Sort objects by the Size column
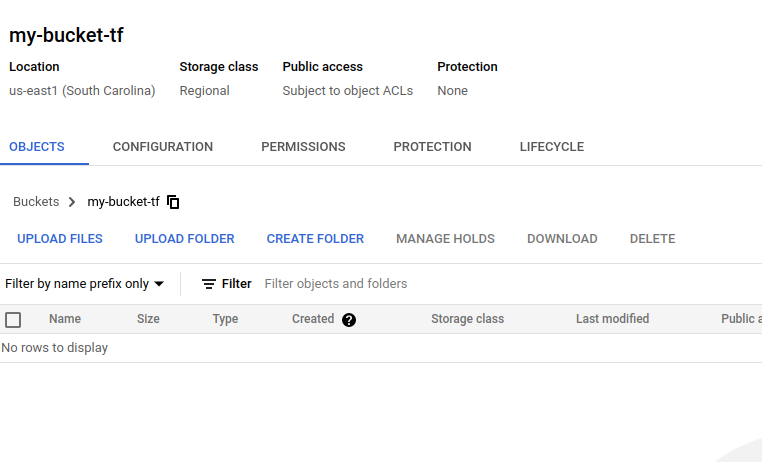Viewport: 762px width, 462px height. pos(148,319)
